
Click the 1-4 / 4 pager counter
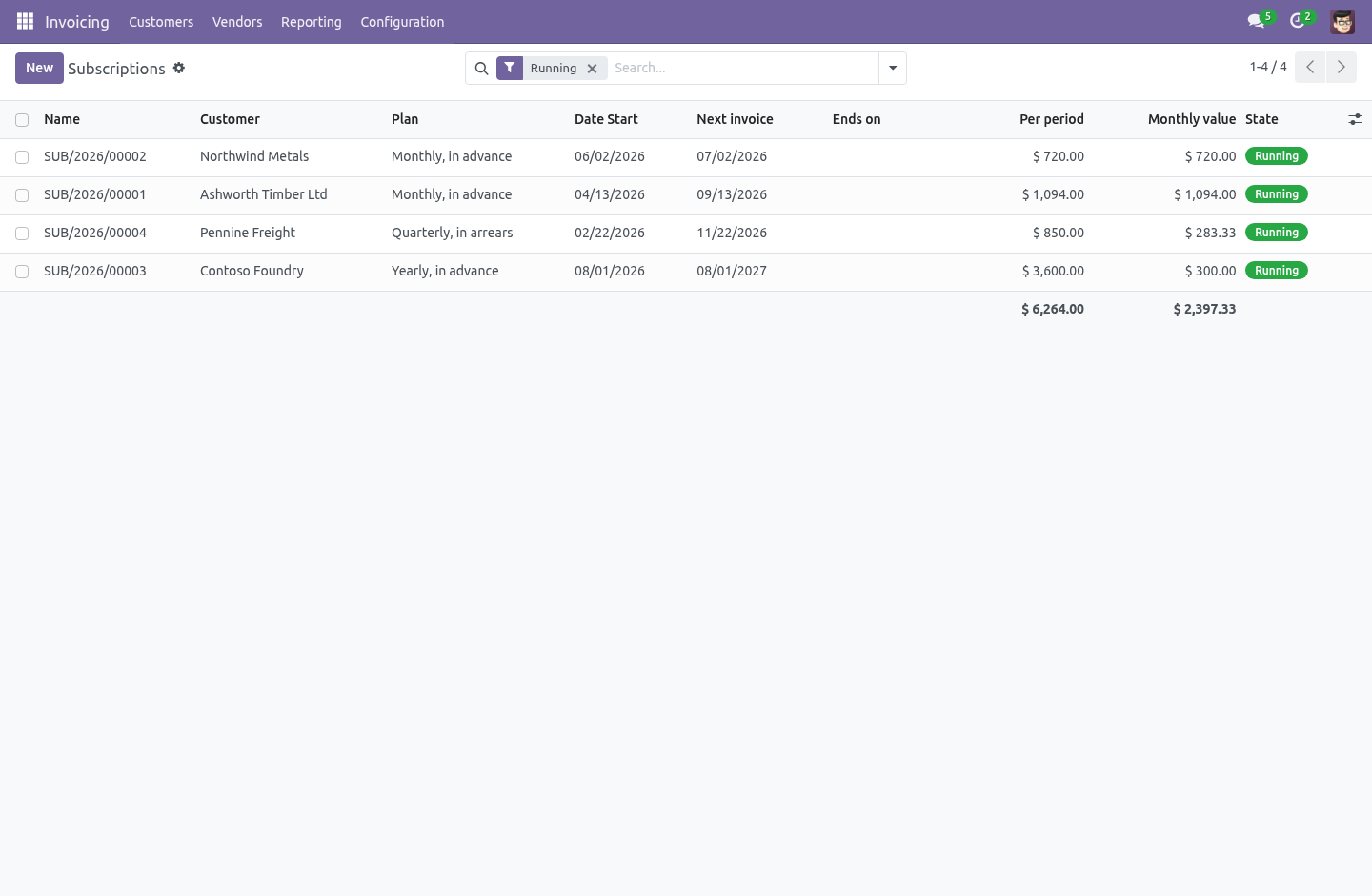(1268, 67)
